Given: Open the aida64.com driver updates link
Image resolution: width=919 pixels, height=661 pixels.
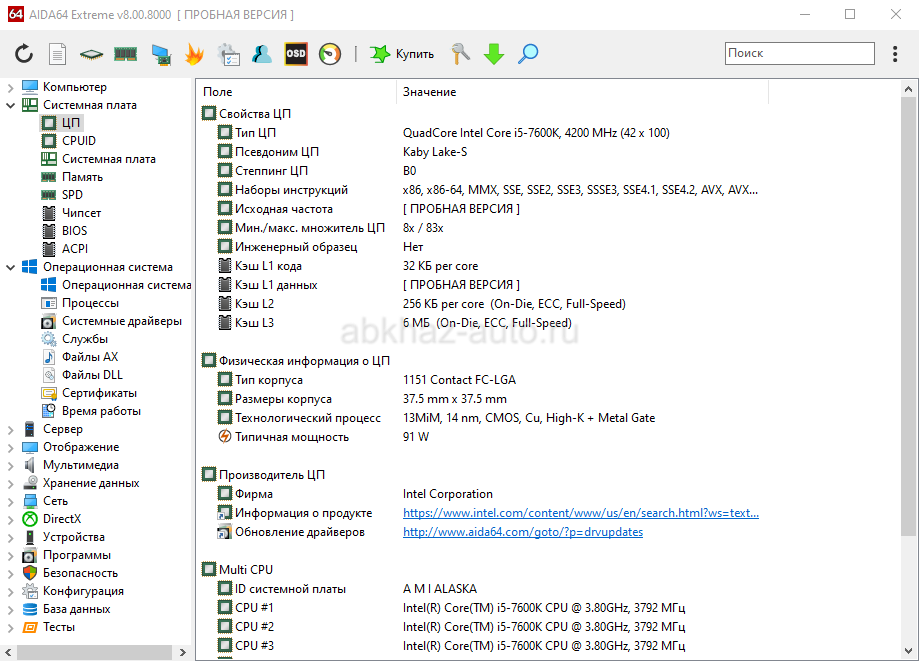Looking at the screenshot, I should tap(522, 532).
